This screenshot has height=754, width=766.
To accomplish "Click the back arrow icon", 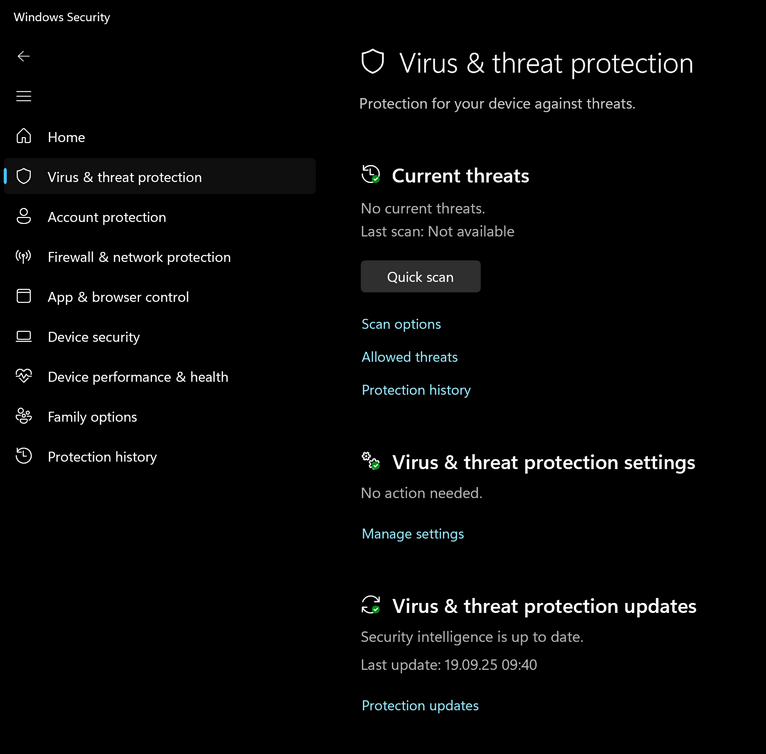I will point(24,57).
